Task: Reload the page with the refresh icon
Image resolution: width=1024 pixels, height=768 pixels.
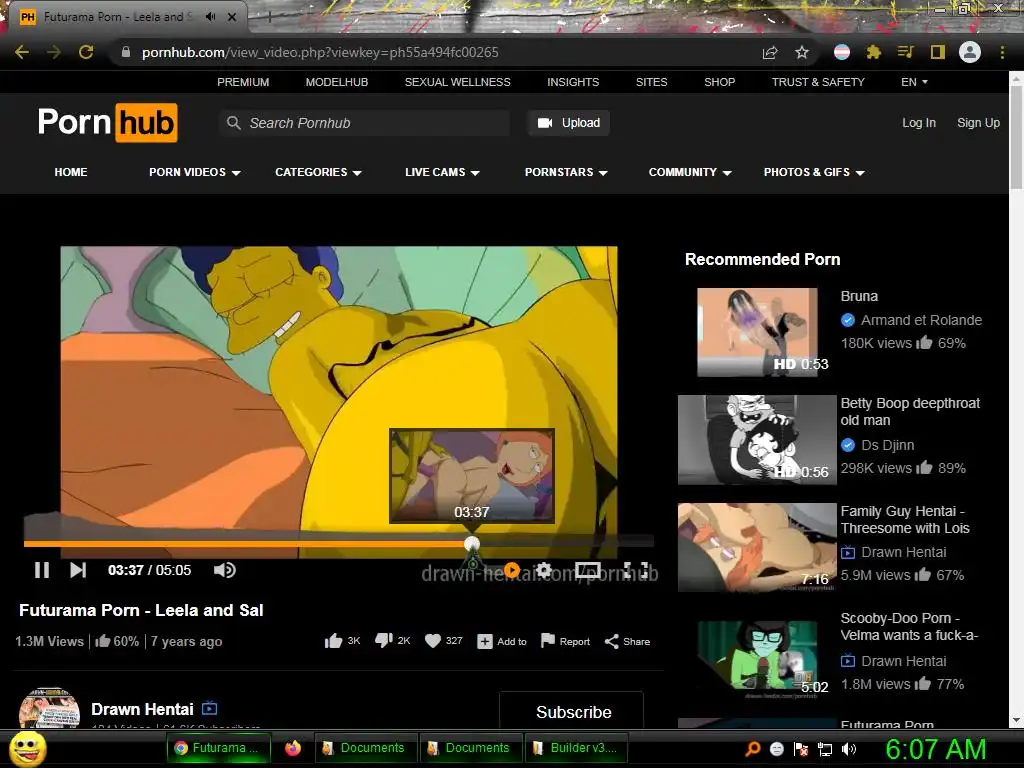Action: 86,52
